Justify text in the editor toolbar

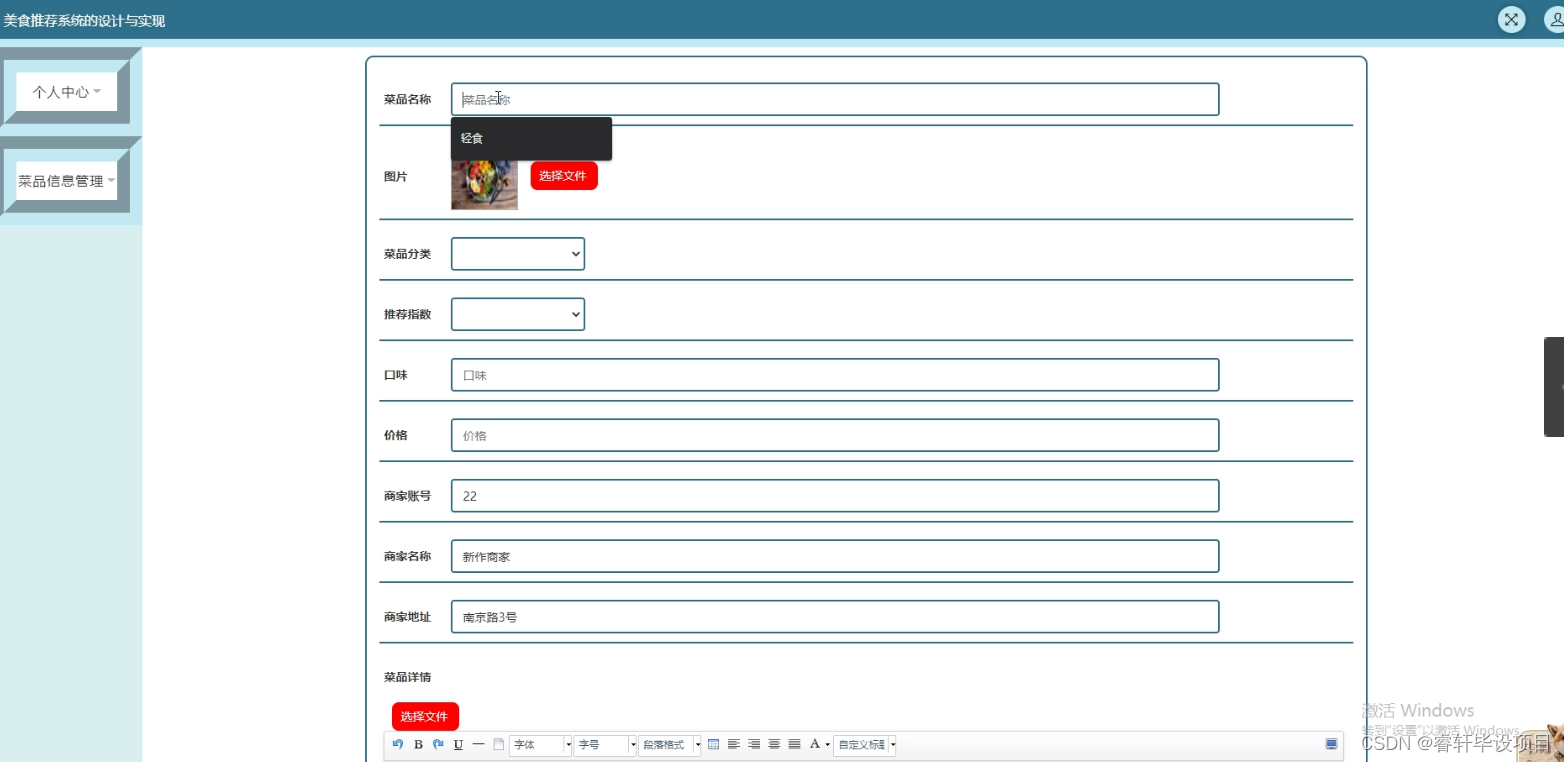click(x=794, y=744)
